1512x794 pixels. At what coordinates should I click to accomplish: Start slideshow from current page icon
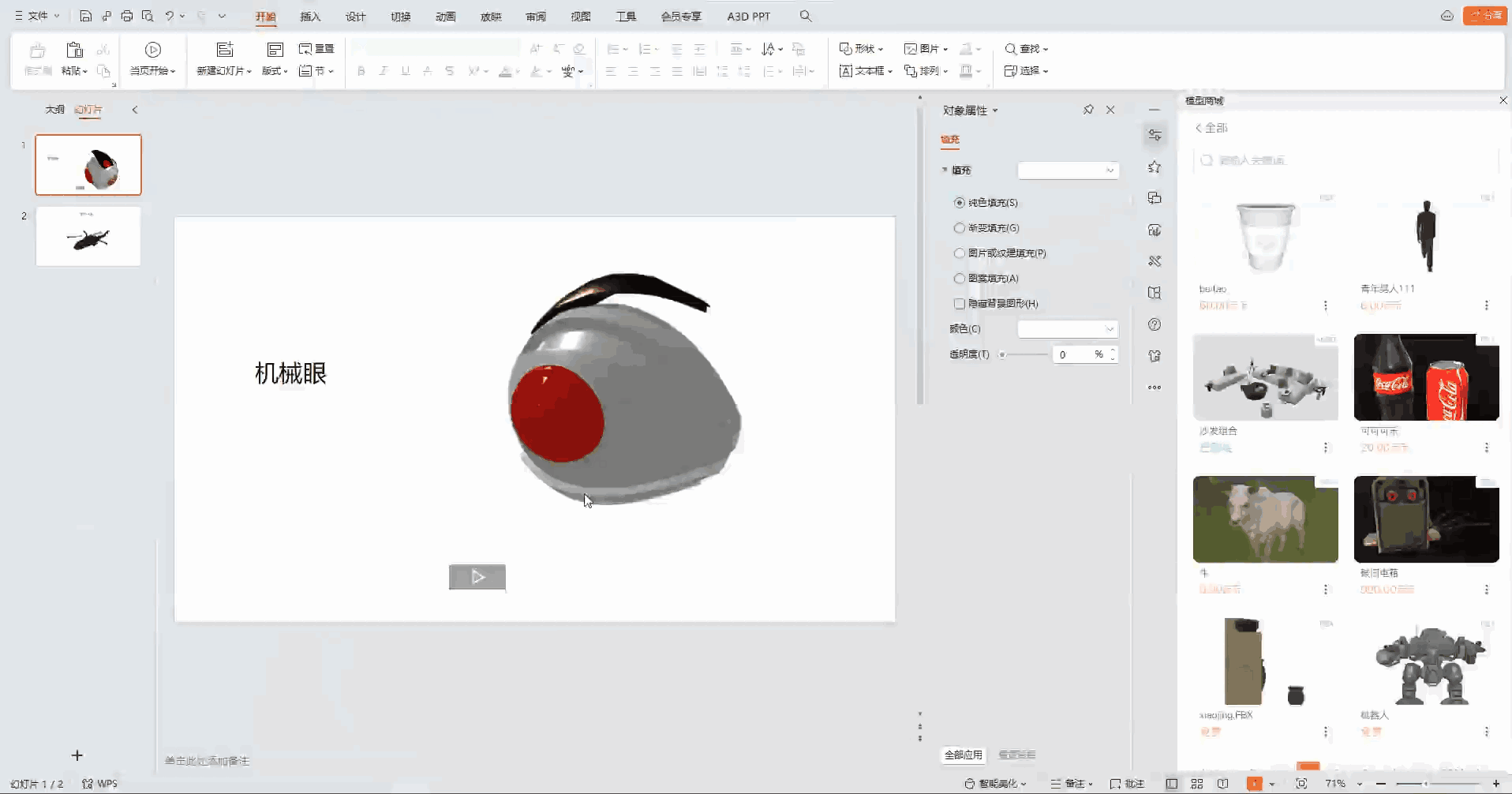[x=153, y=51]
